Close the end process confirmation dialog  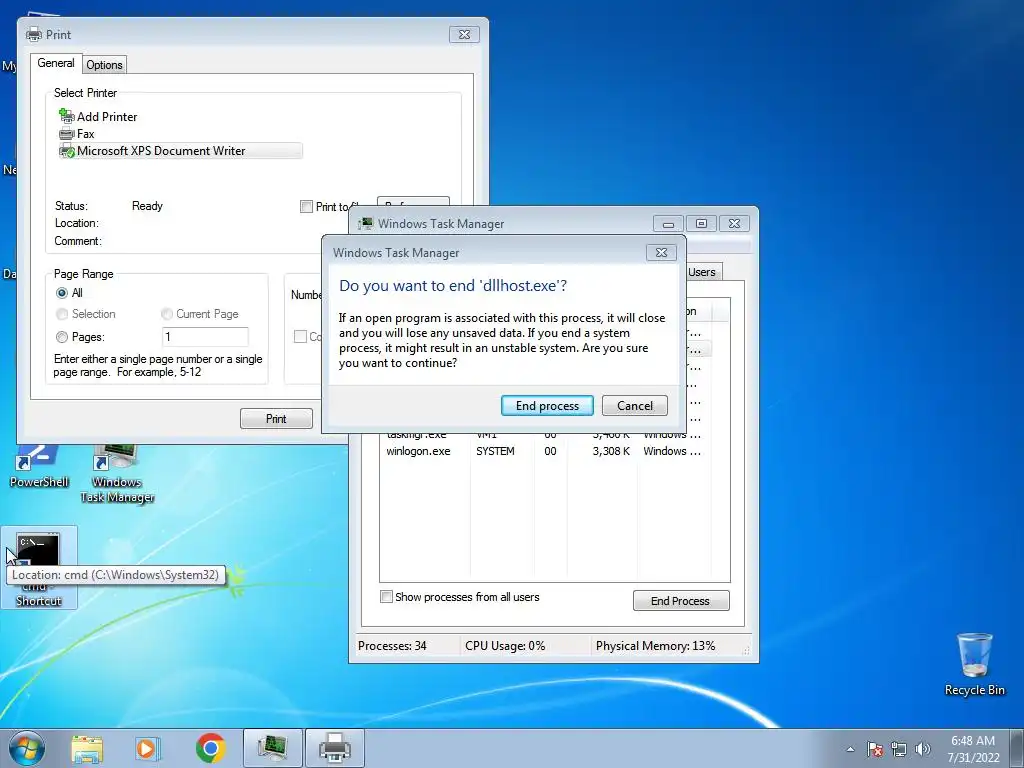tap(661, 253)
